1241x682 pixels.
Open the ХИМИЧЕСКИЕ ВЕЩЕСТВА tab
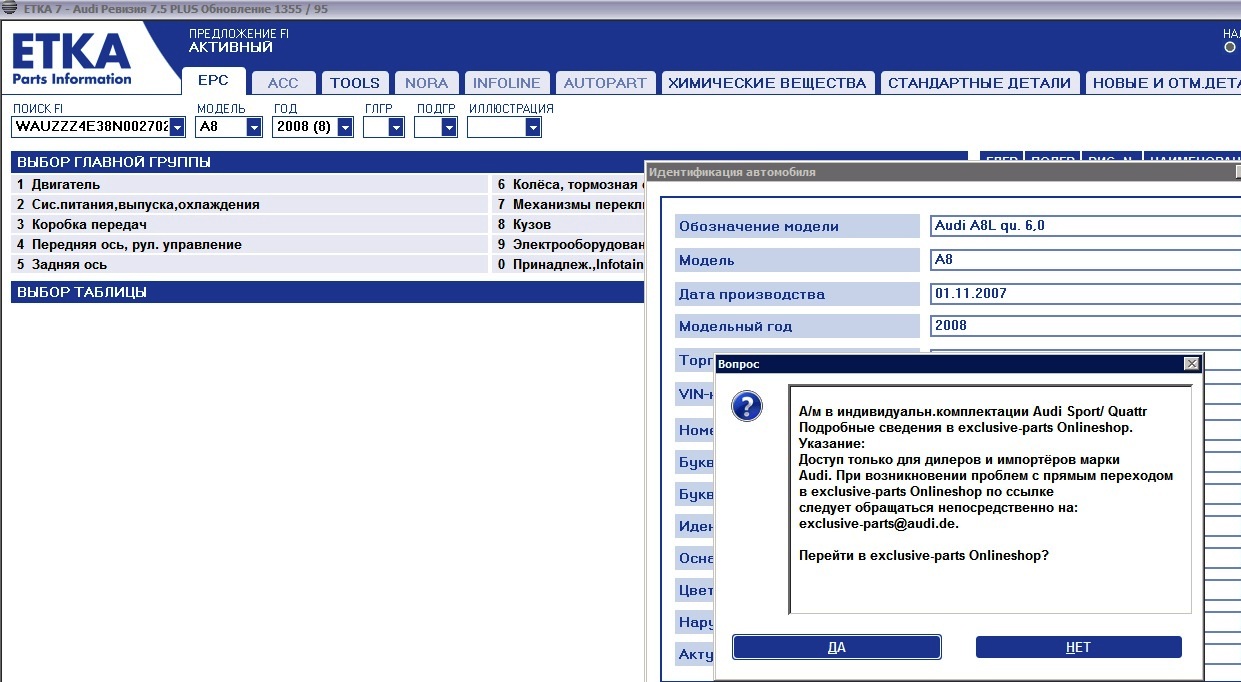point(767,83)
